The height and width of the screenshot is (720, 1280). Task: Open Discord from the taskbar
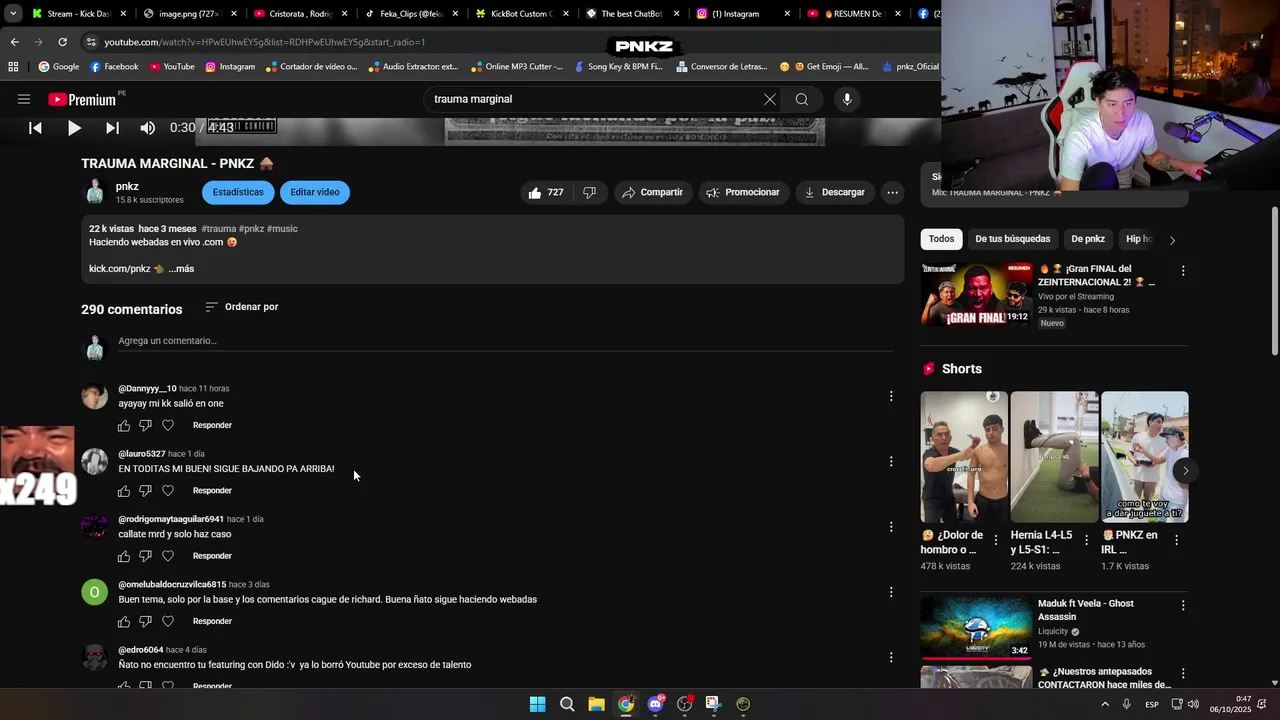(655, 704)
